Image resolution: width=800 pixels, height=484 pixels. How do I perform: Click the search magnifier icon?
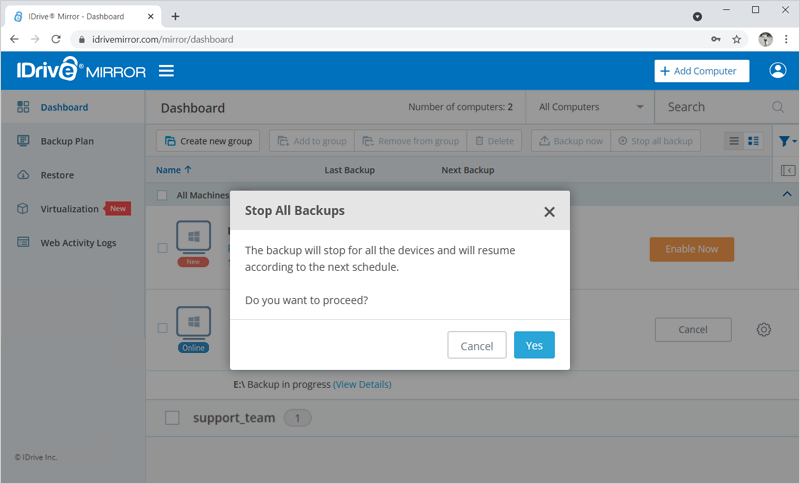pos(778,107)
